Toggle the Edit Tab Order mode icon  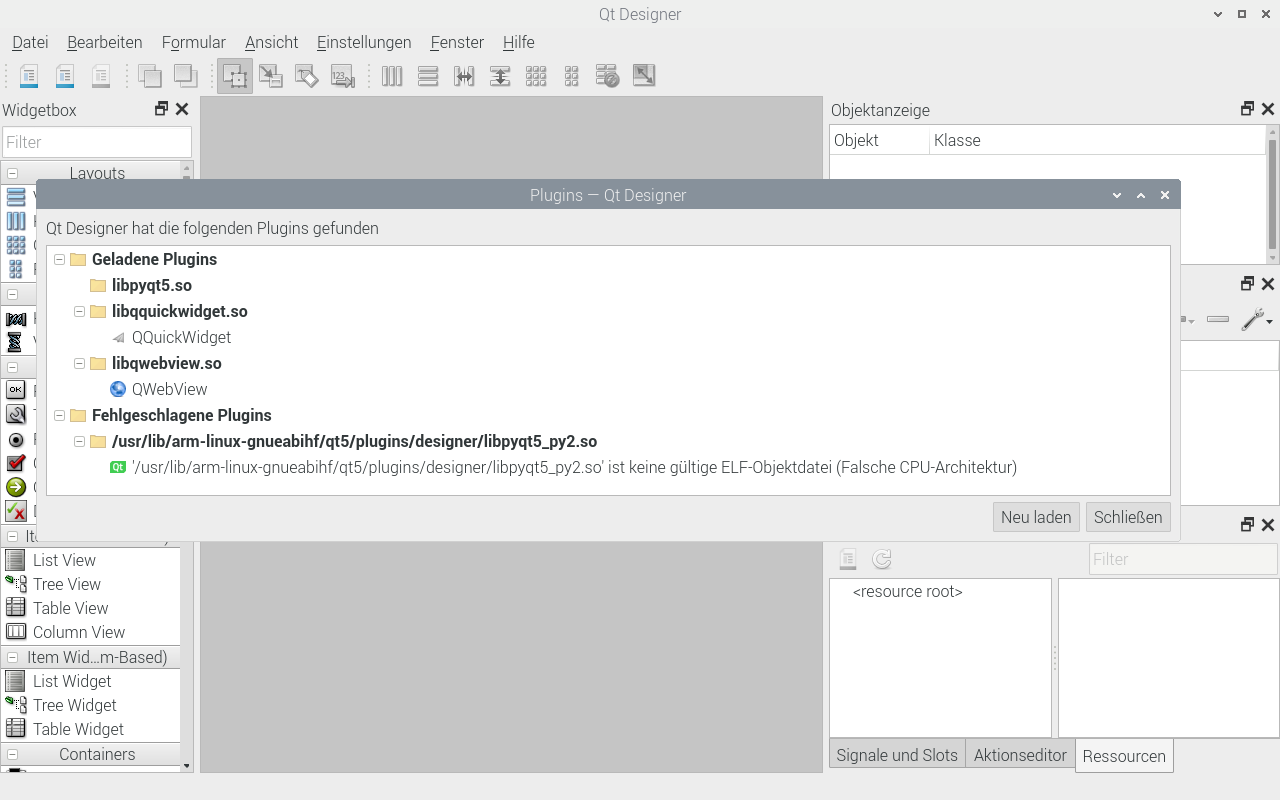[x=343, y=76]
